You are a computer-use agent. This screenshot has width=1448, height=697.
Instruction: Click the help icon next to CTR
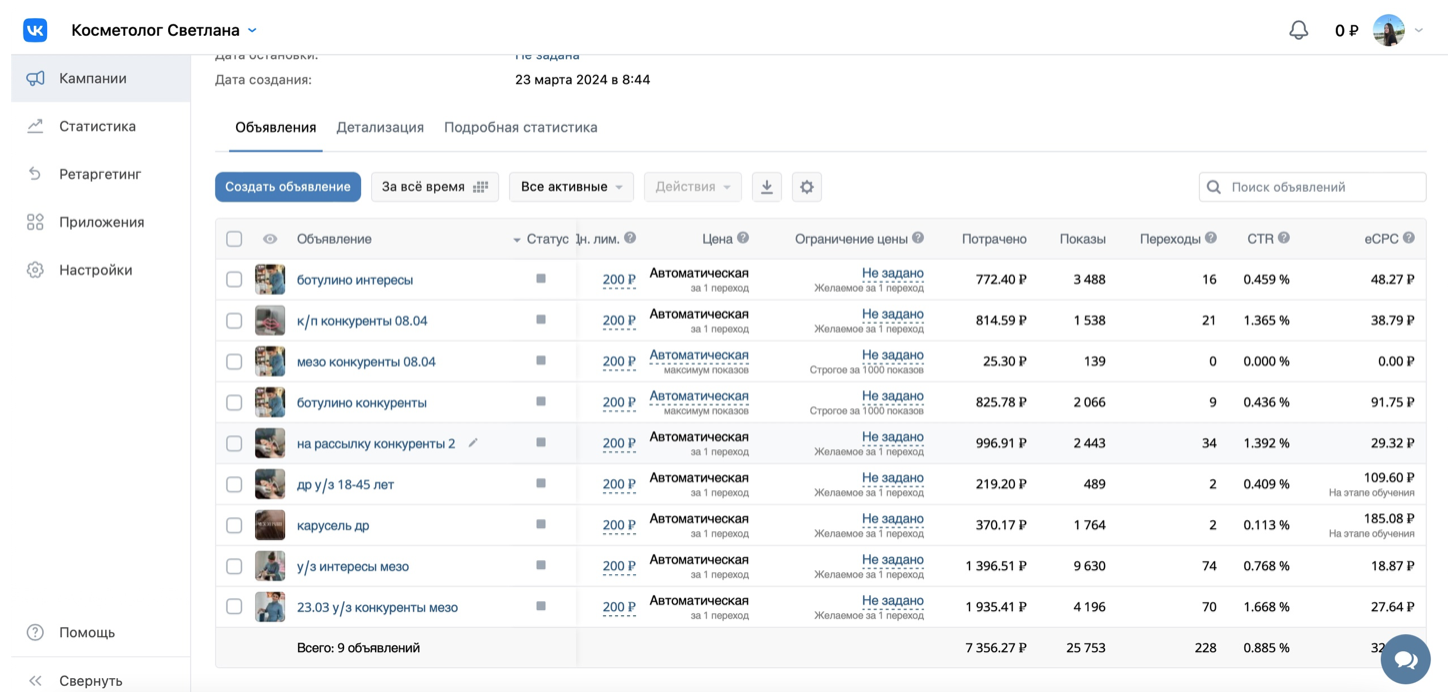(1284, 238)
